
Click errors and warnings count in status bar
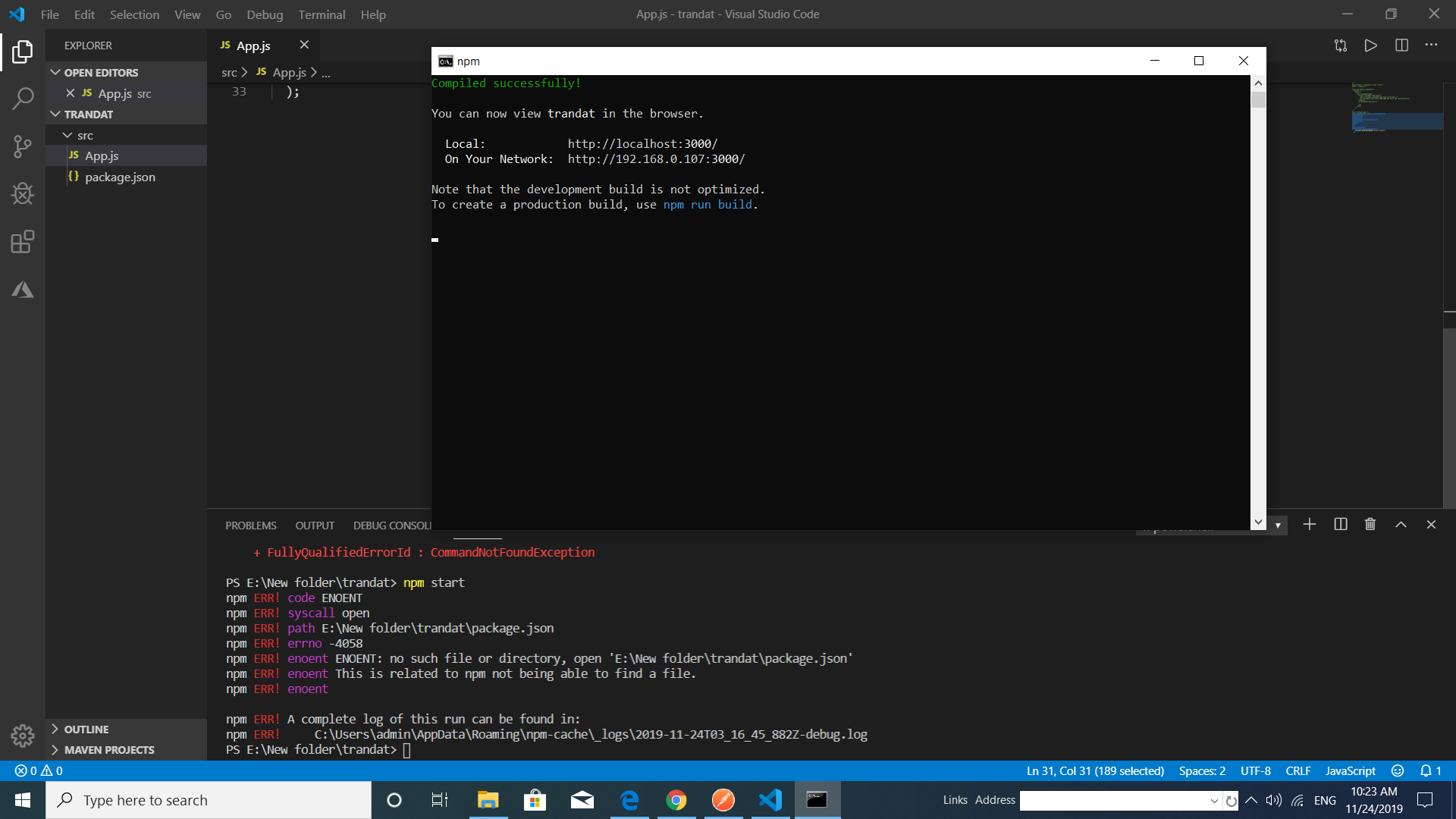pyautogui.click(x=39, y=770)
